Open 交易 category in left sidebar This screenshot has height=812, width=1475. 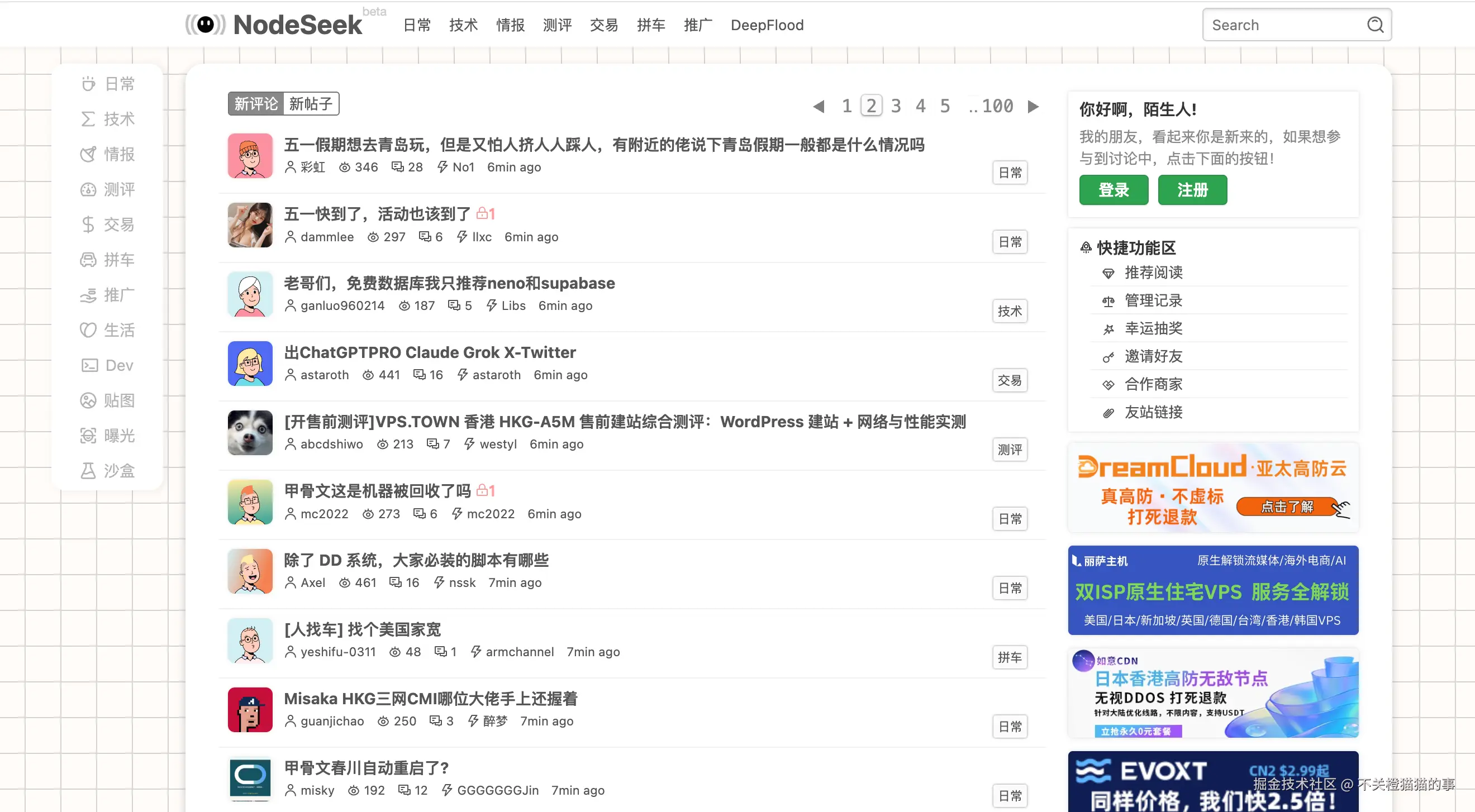pyautogui.click(x=108, y=225)
